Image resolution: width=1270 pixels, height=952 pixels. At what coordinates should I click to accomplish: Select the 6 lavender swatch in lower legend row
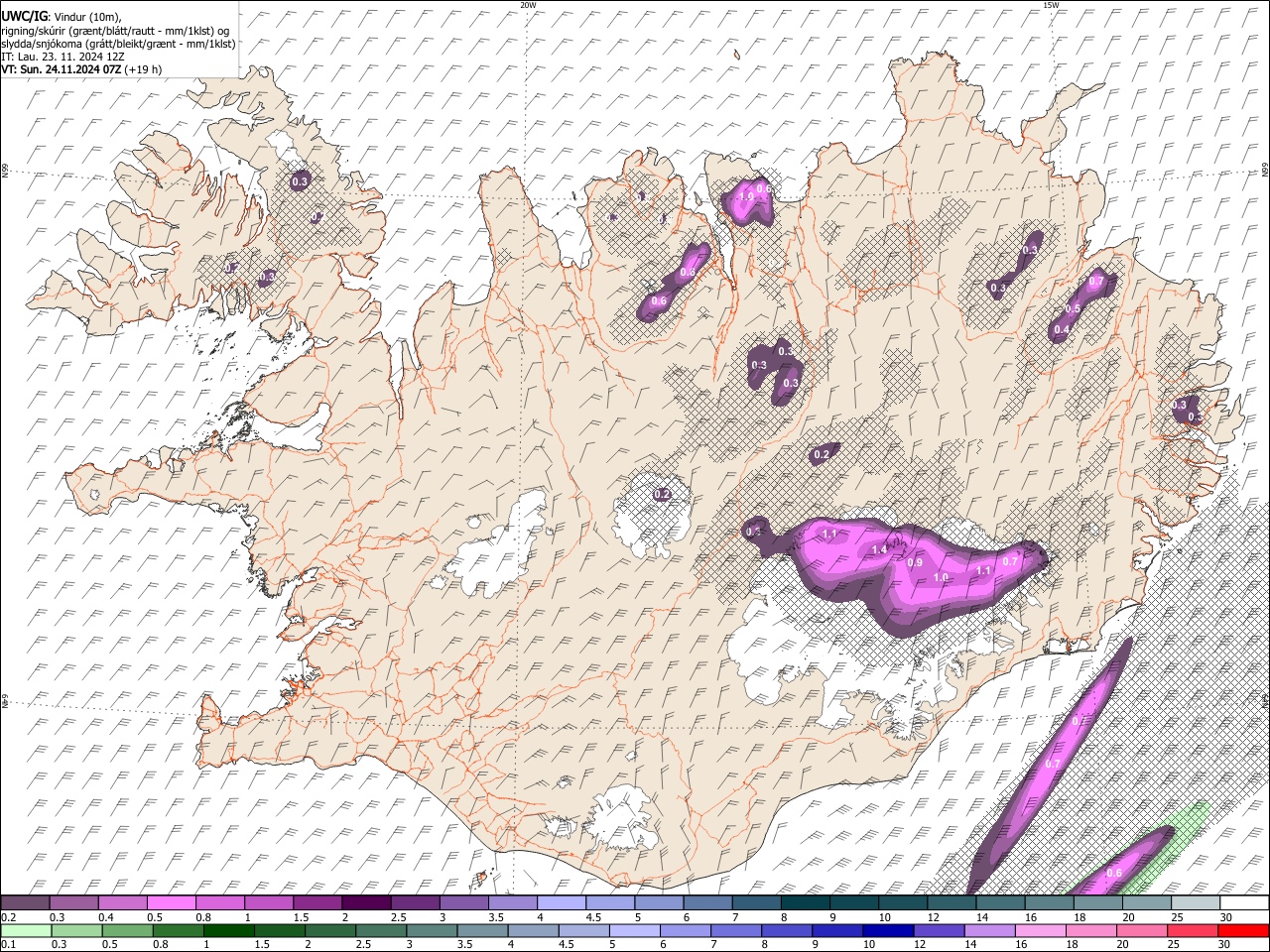click(685, 930)
